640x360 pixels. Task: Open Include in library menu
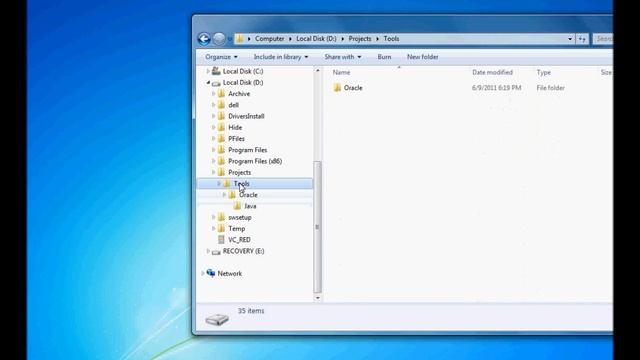[281, 57]
